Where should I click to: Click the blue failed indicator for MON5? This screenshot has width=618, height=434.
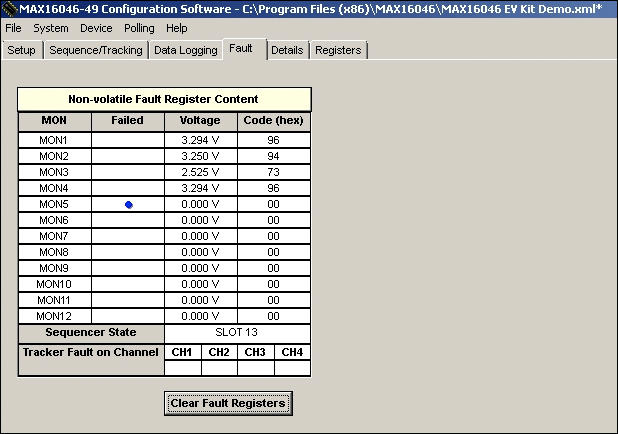(x=128, y=204)
